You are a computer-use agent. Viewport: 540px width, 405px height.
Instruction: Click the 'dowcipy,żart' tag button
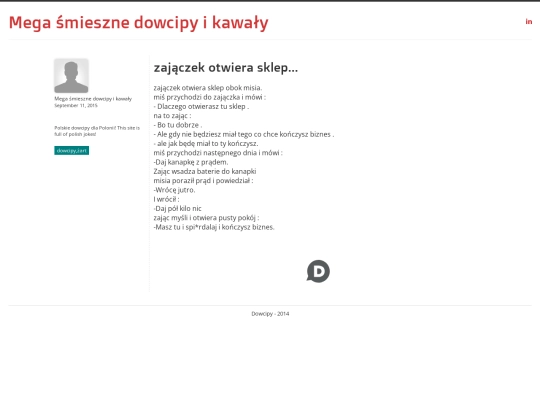(x=72, y=150)
